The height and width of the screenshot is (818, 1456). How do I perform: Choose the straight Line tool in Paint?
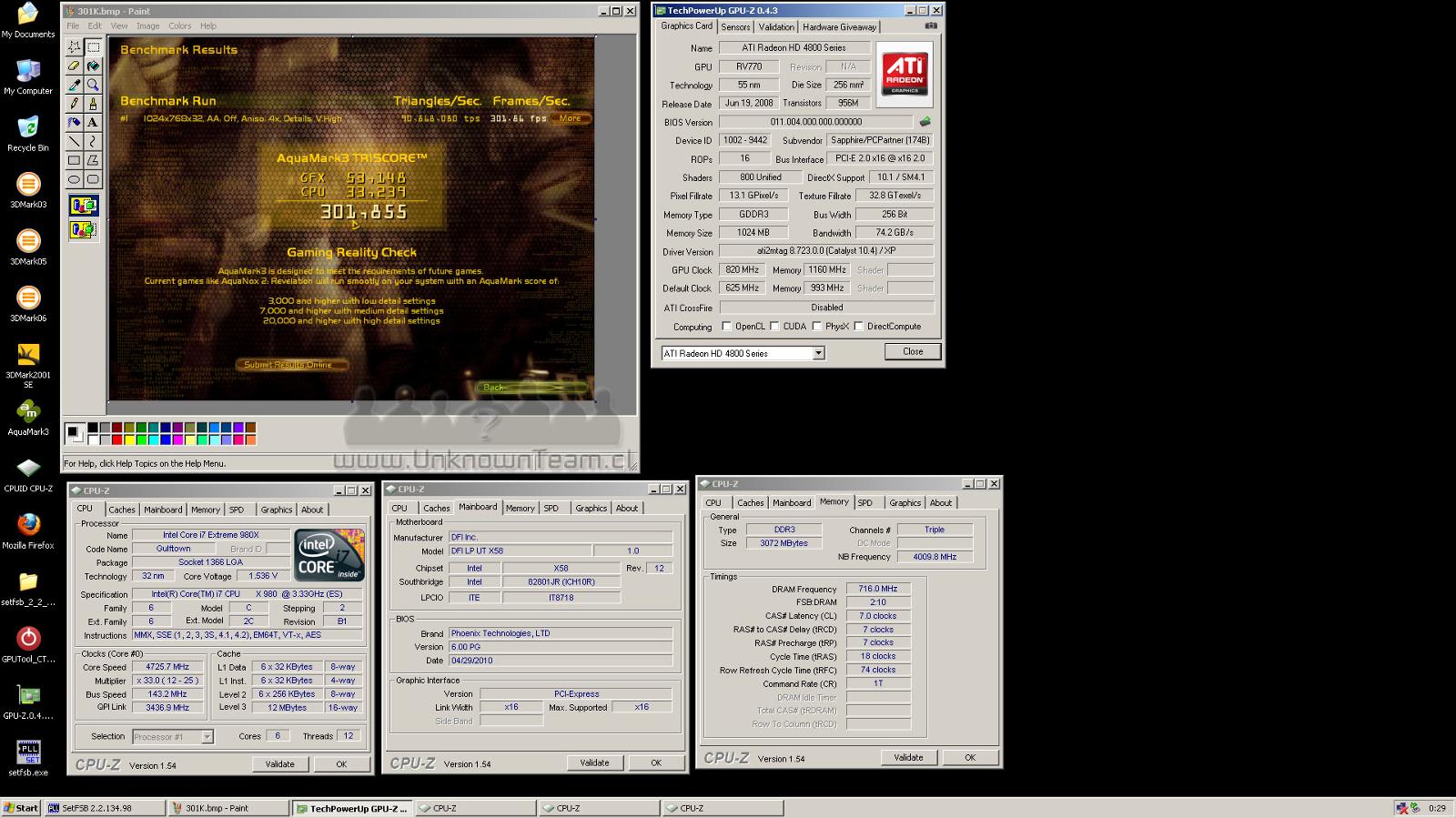[x=75, y=141]
